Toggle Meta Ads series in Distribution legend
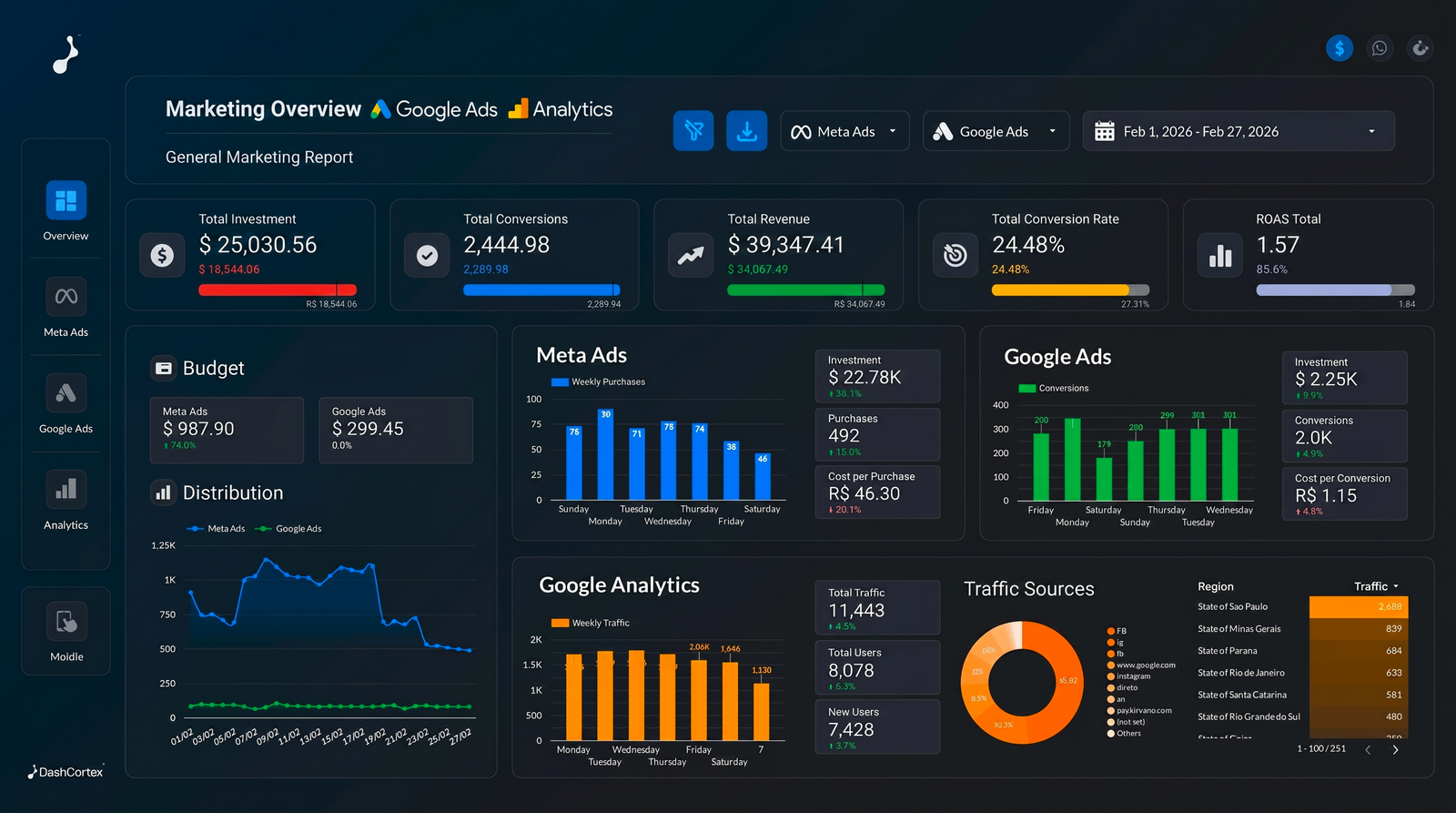This screenshot has height=813, width=1456. point(217,529)
